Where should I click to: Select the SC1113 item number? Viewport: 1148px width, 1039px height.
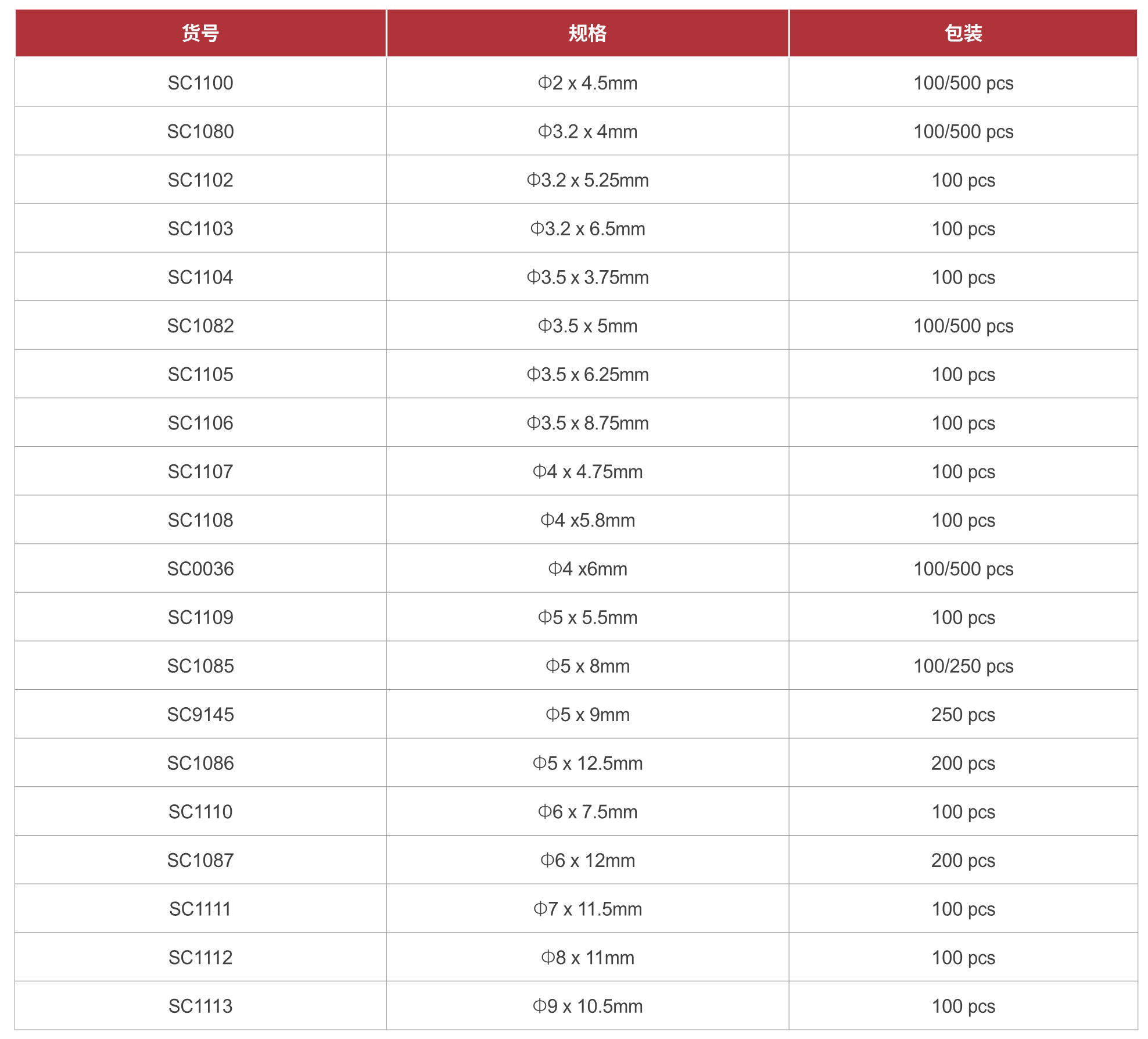point(200,1006)
